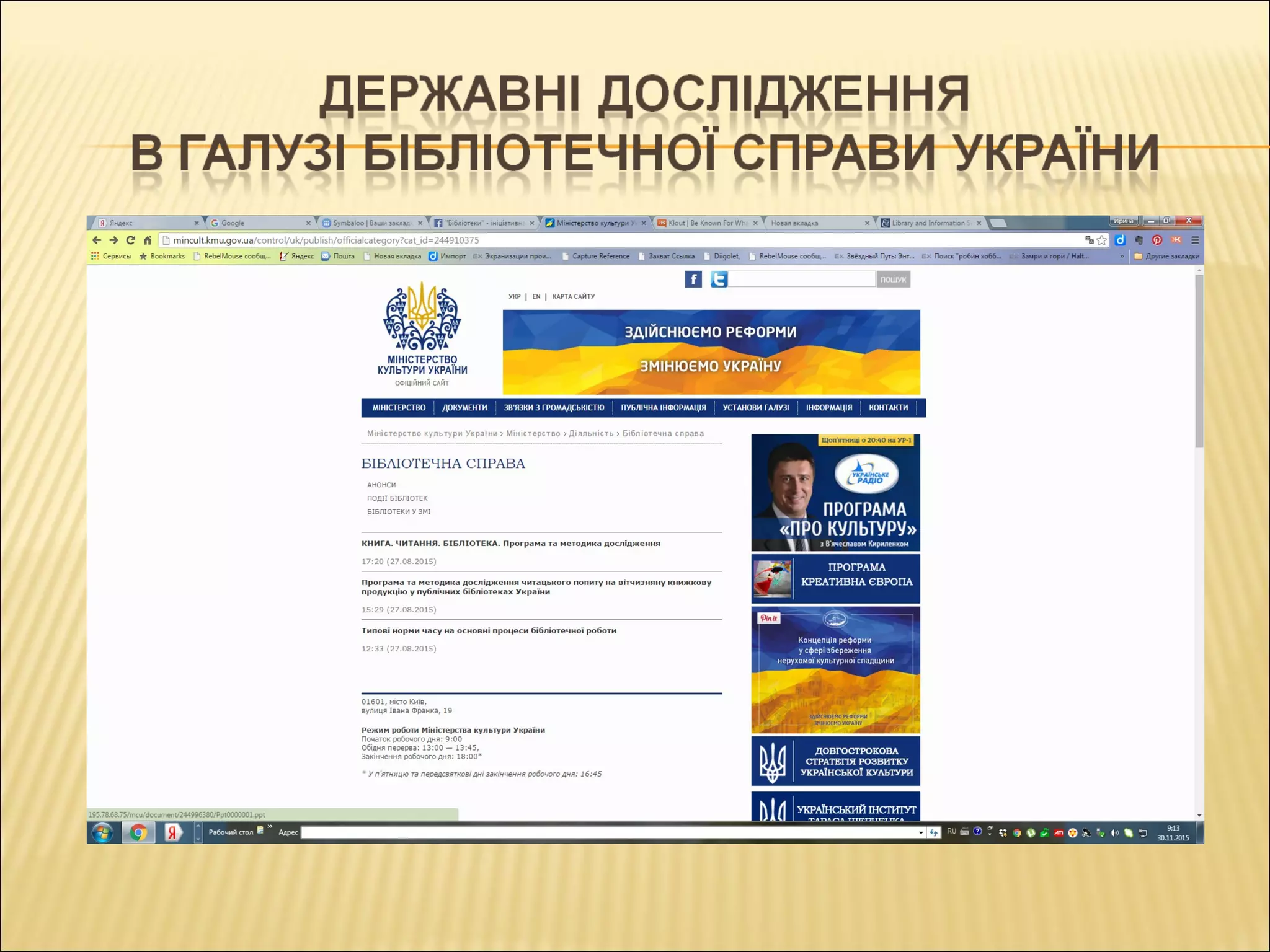Open the Chrome menu hamburger icon
Image resolution: width=1270 pixels, height=952 pixels.
(x=1195, y=240)
